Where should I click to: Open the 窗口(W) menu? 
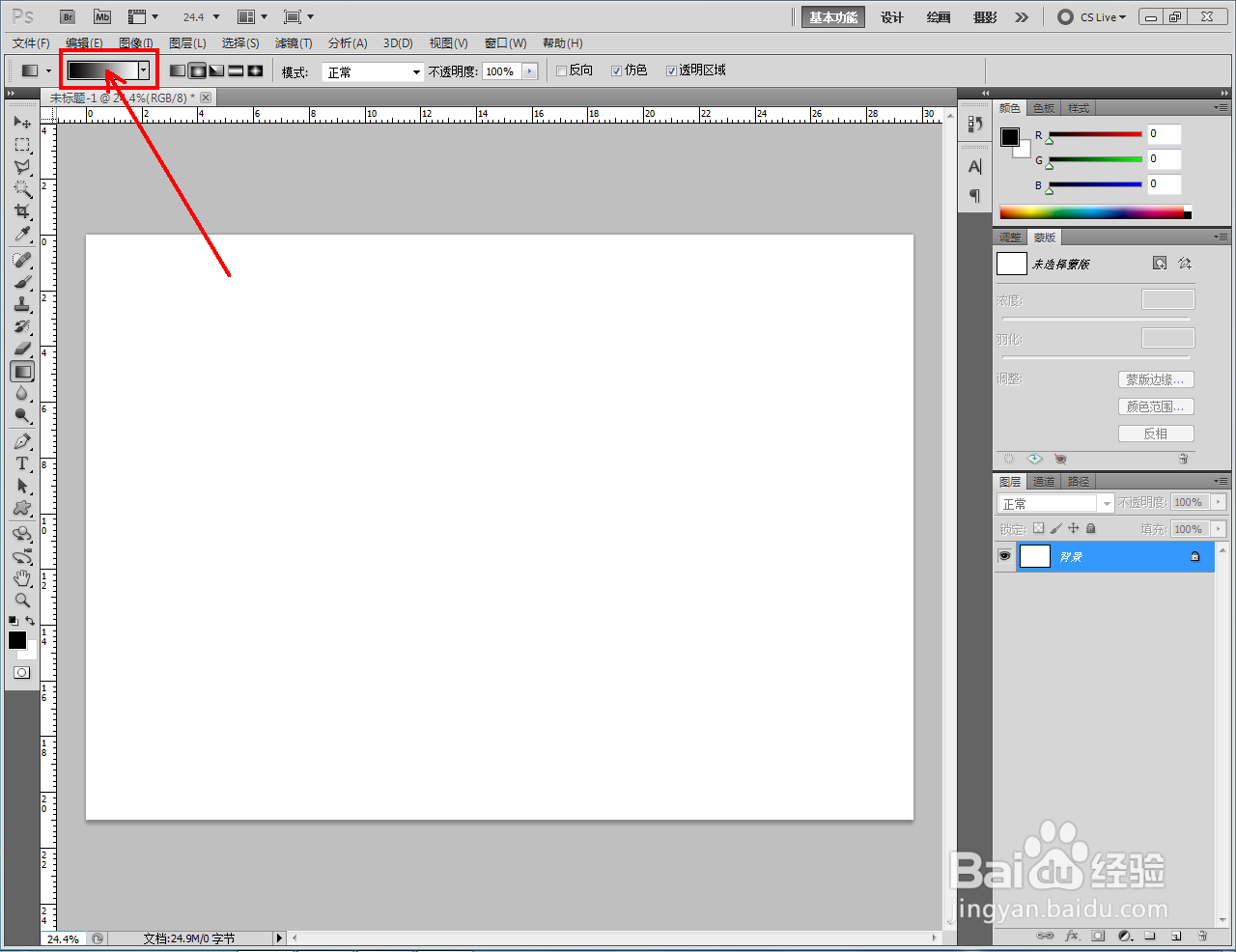[x=506, y=43]
